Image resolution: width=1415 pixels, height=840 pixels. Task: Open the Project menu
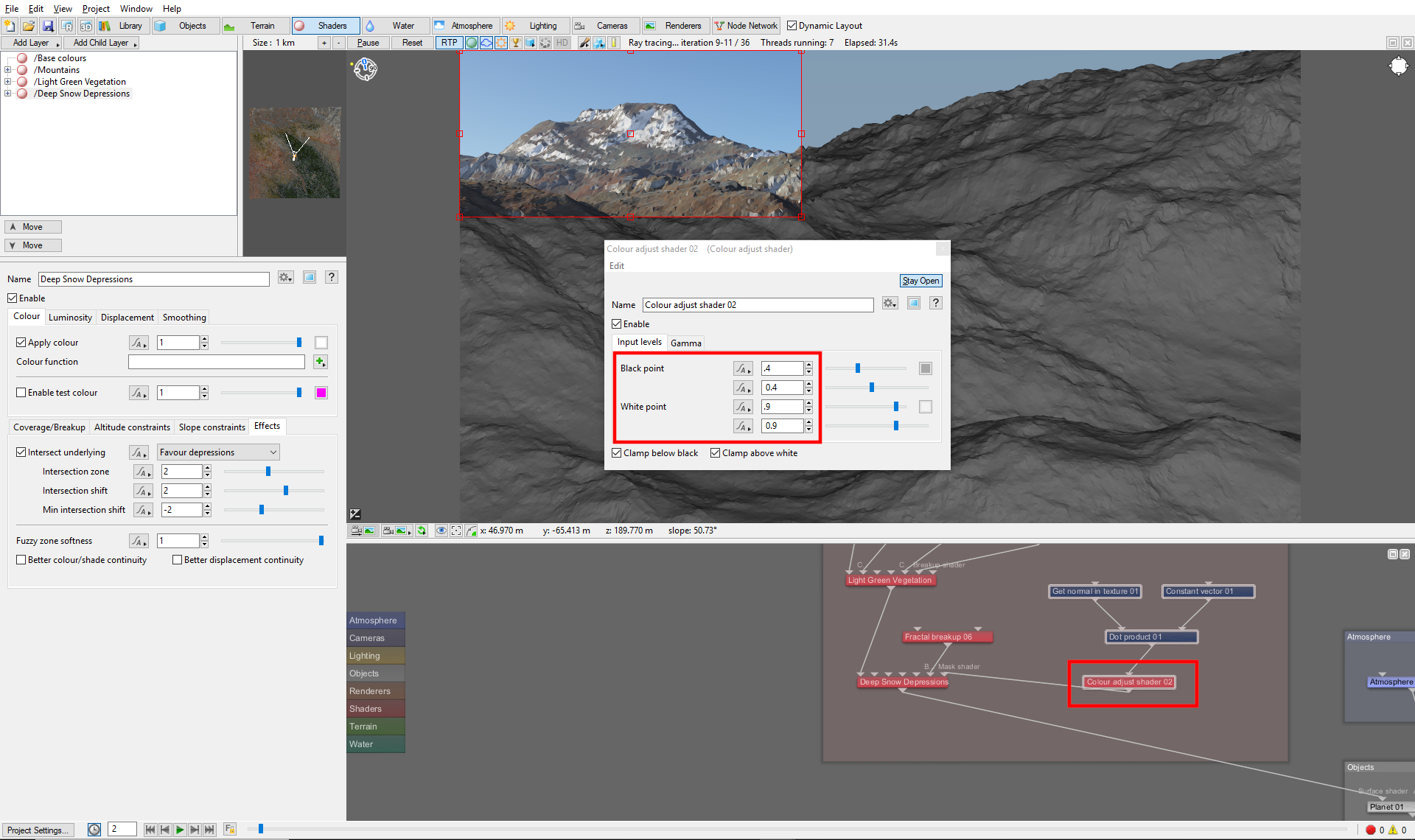click(x=96, y=9)
